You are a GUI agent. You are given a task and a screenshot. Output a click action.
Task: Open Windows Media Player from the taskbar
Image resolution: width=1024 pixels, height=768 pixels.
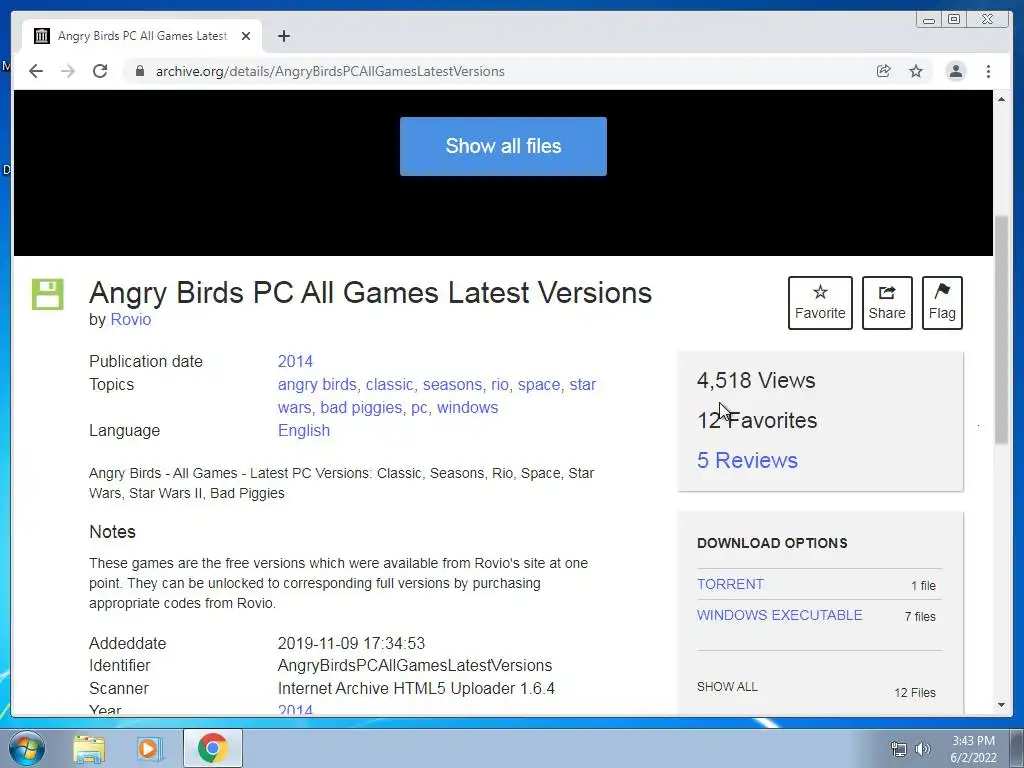click(150, 748)
